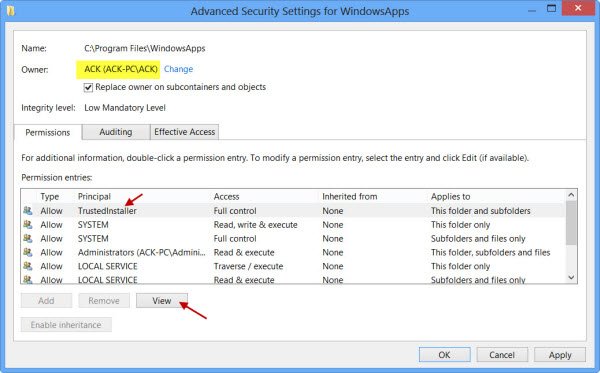Click the user icon for SYSTEM Subfolders and files only
Image resolution: width=600 pixels, height=373 pixels.
[x=28, y=238]
